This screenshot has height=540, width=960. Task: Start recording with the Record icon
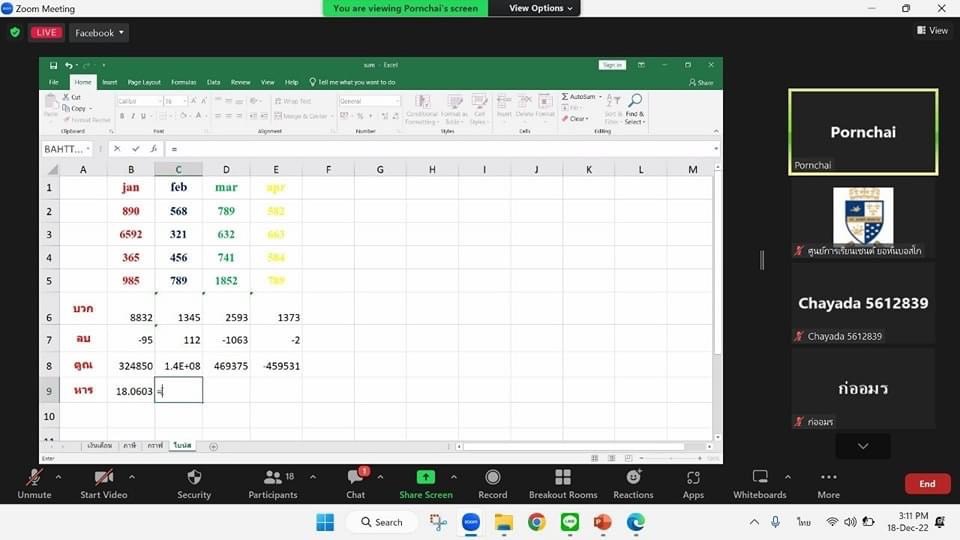tap(492, 478)
